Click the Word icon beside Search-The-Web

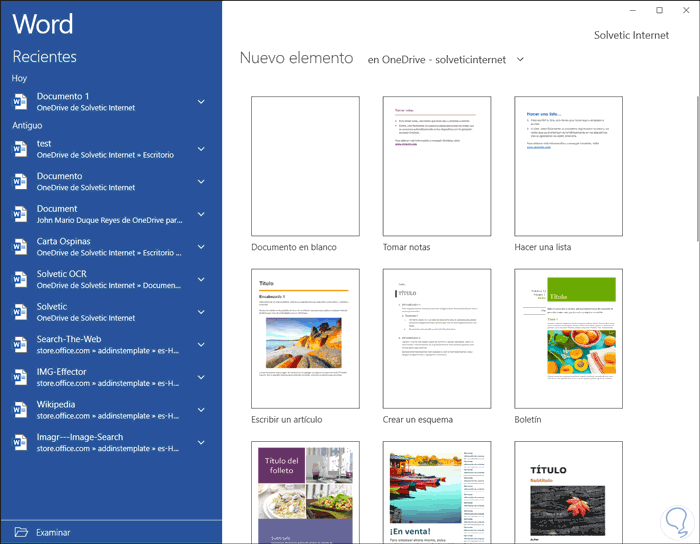pyautogui.click(x=19, y=345)
